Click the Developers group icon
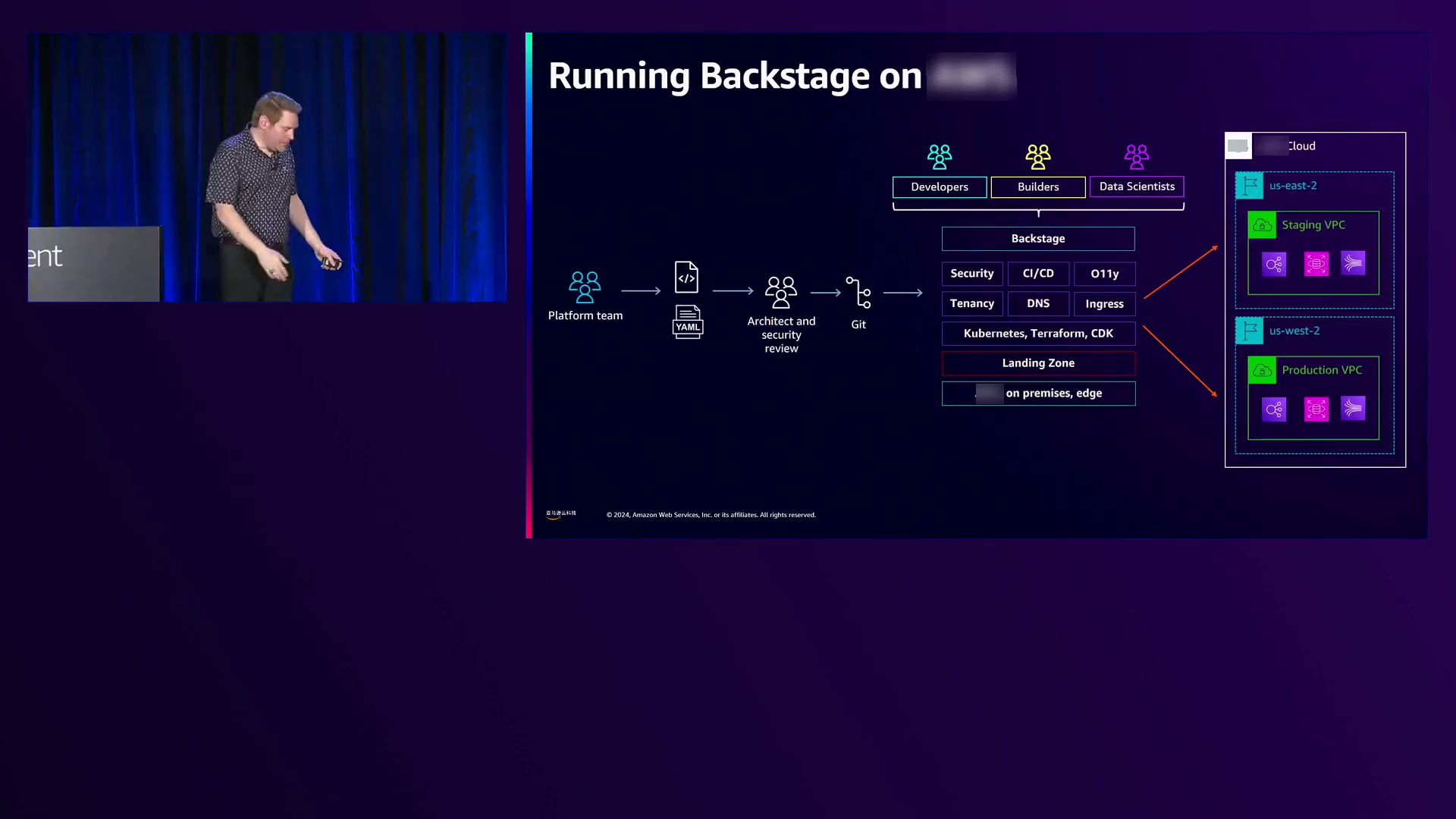 940,157
